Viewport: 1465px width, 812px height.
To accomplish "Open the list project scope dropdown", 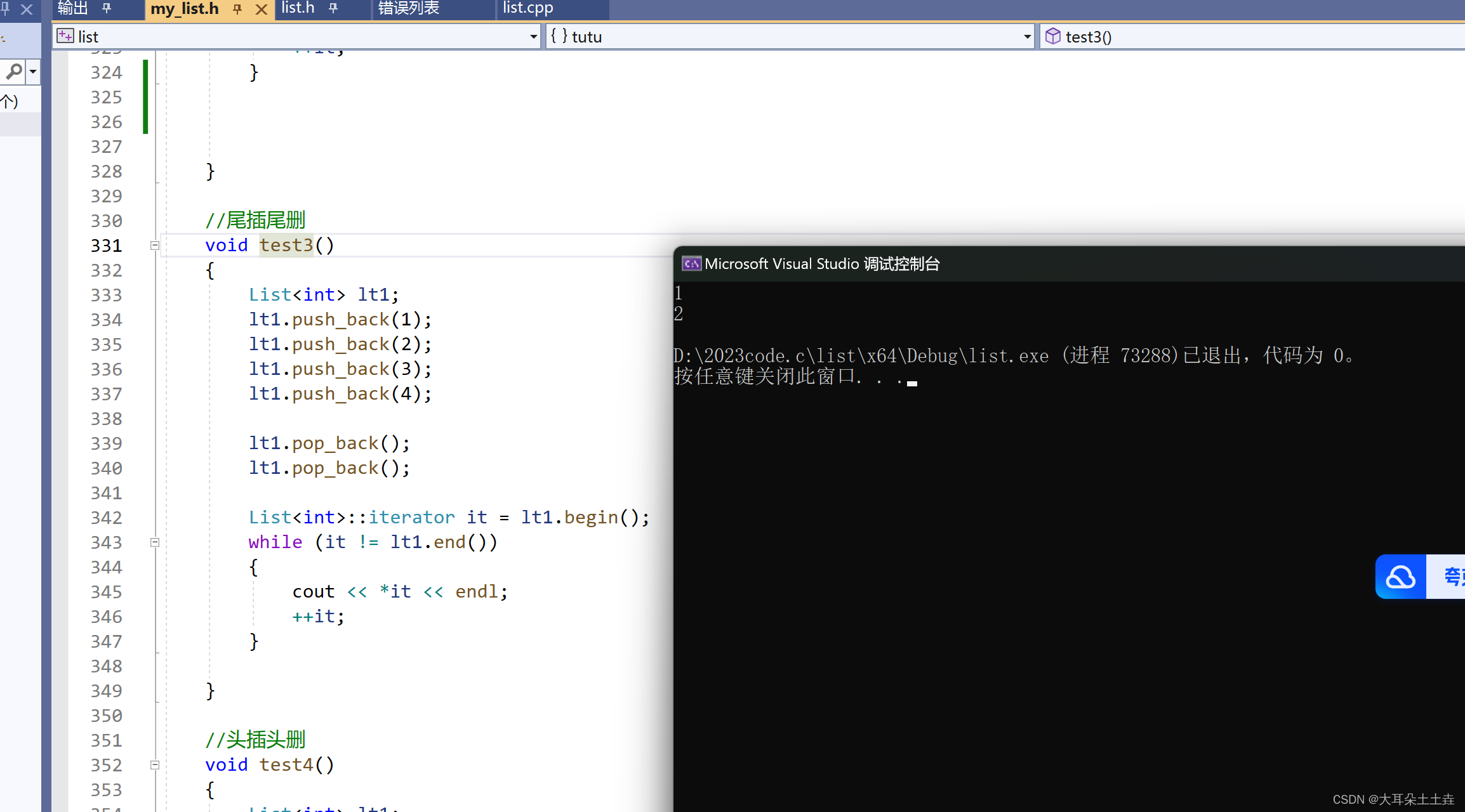I will (x=296, y=37).
